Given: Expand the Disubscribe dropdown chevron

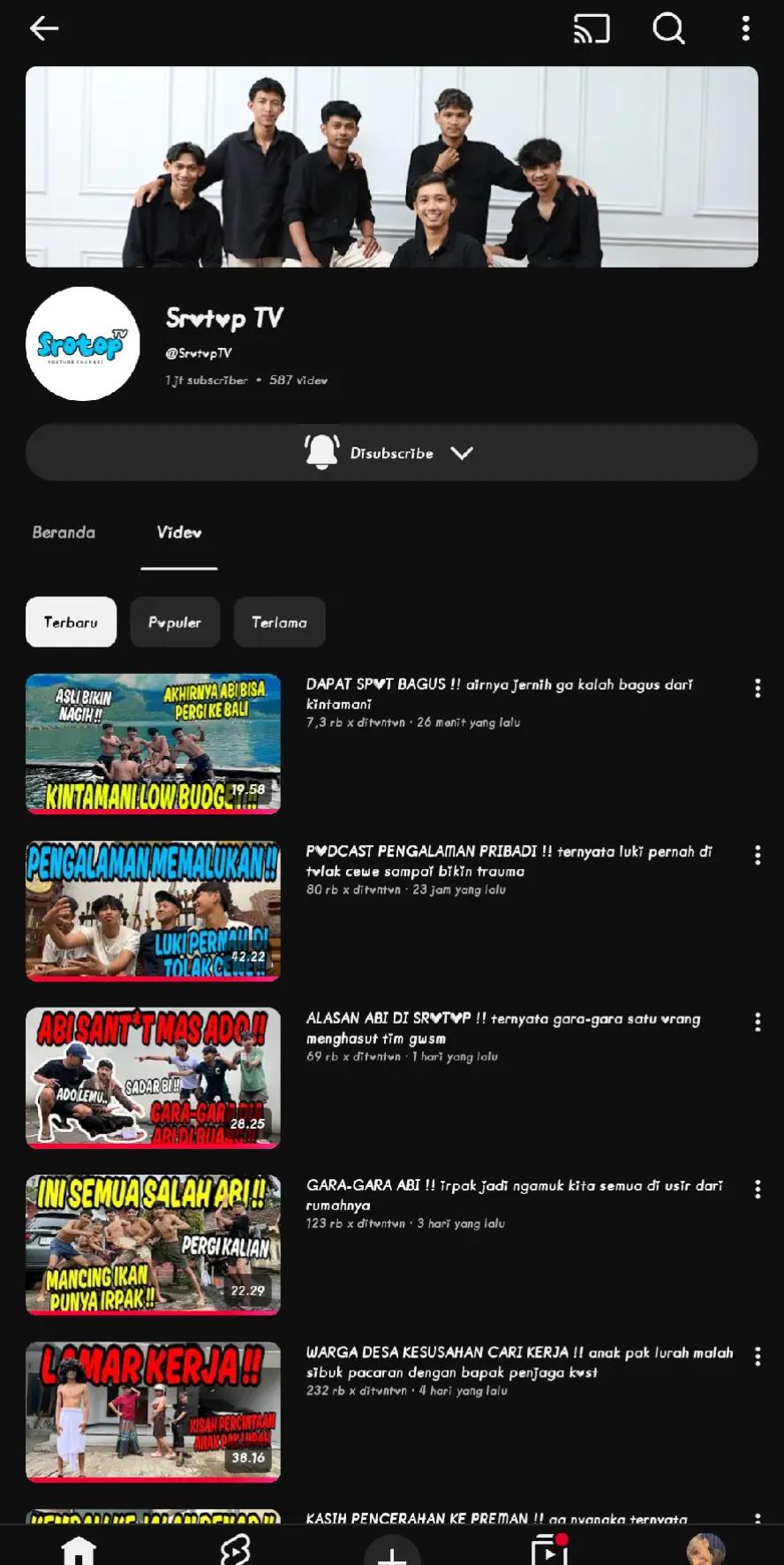Looking at the screenshot, I should [462, 453].
